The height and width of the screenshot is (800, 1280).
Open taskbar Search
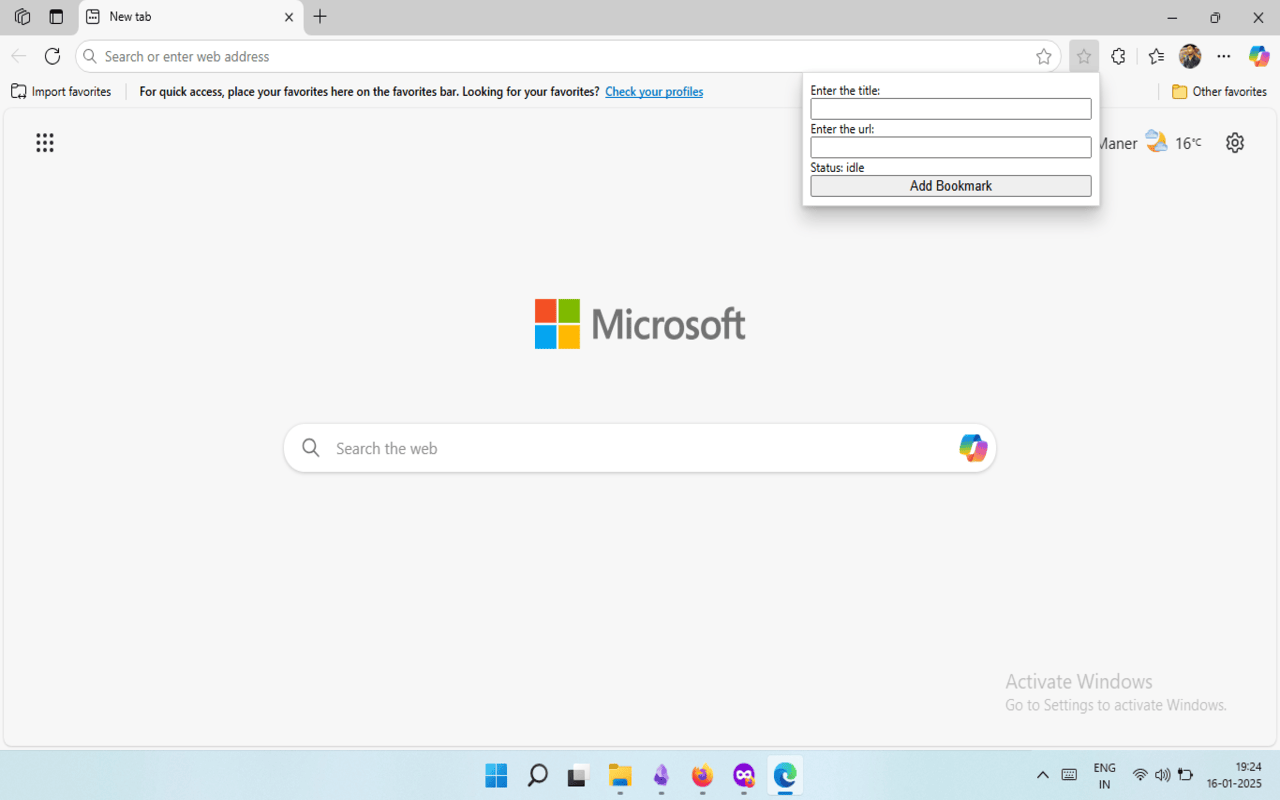point(538,775)
